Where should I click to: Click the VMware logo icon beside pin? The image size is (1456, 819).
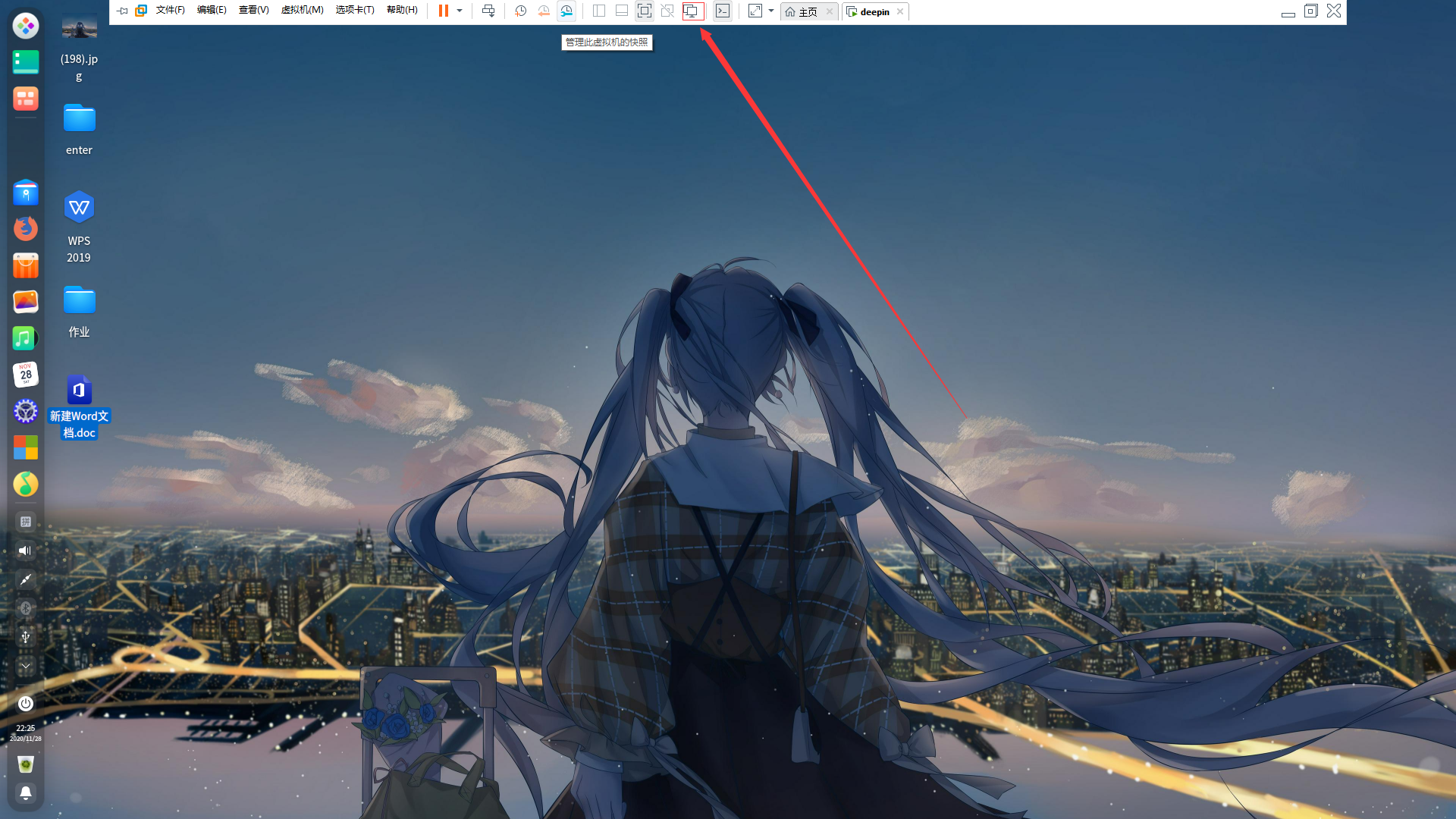coord(141,11)
